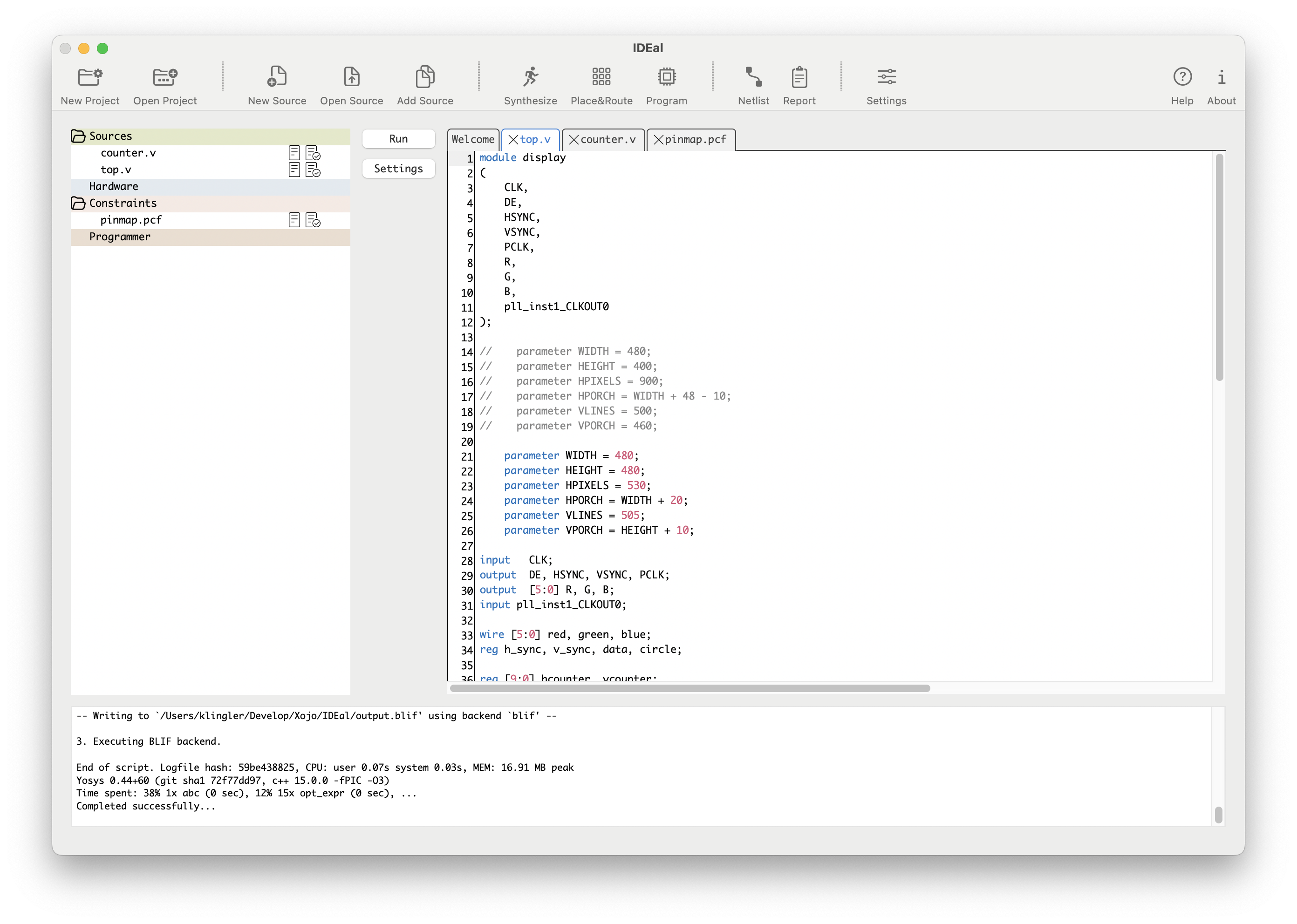This screenshot has width=1297, height=924.
Task: Click the Program chip icon
Action: 666,77
